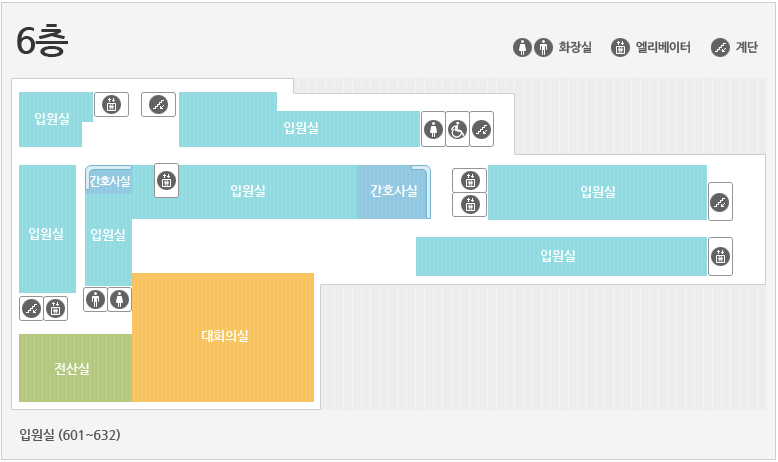
Task: Click the lower elevator of the central pair
Action: coord(470,204)
